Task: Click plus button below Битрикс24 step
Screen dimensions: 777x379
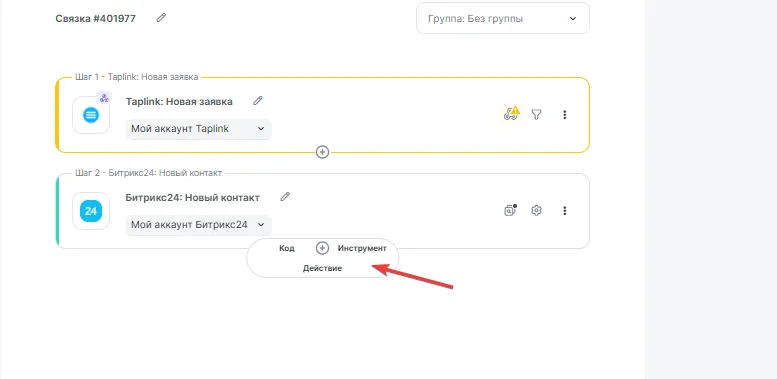Action: click(323, 248)
